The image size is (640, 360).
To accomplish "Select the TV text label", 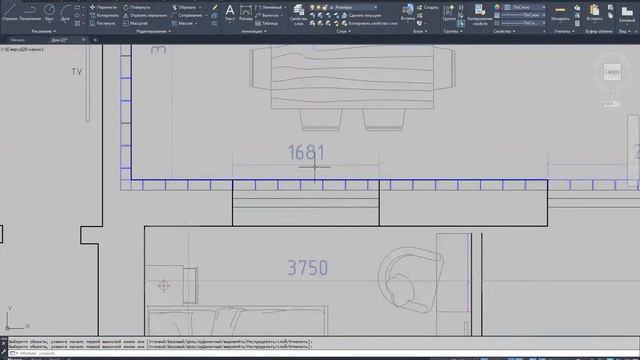I will tap(77, 72).
